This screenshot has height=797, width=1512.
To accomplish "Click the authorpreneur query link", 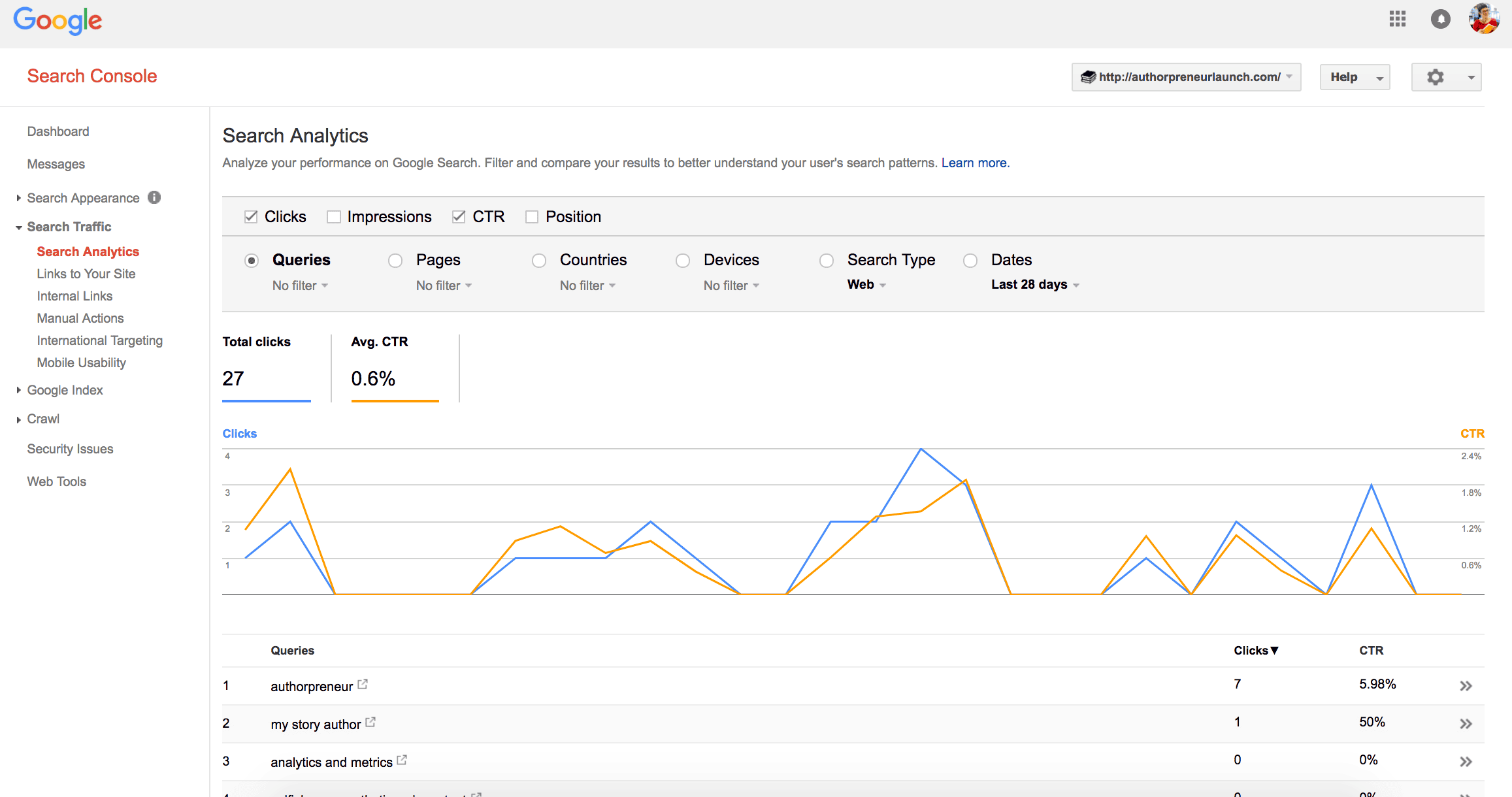I will [312, 686].
